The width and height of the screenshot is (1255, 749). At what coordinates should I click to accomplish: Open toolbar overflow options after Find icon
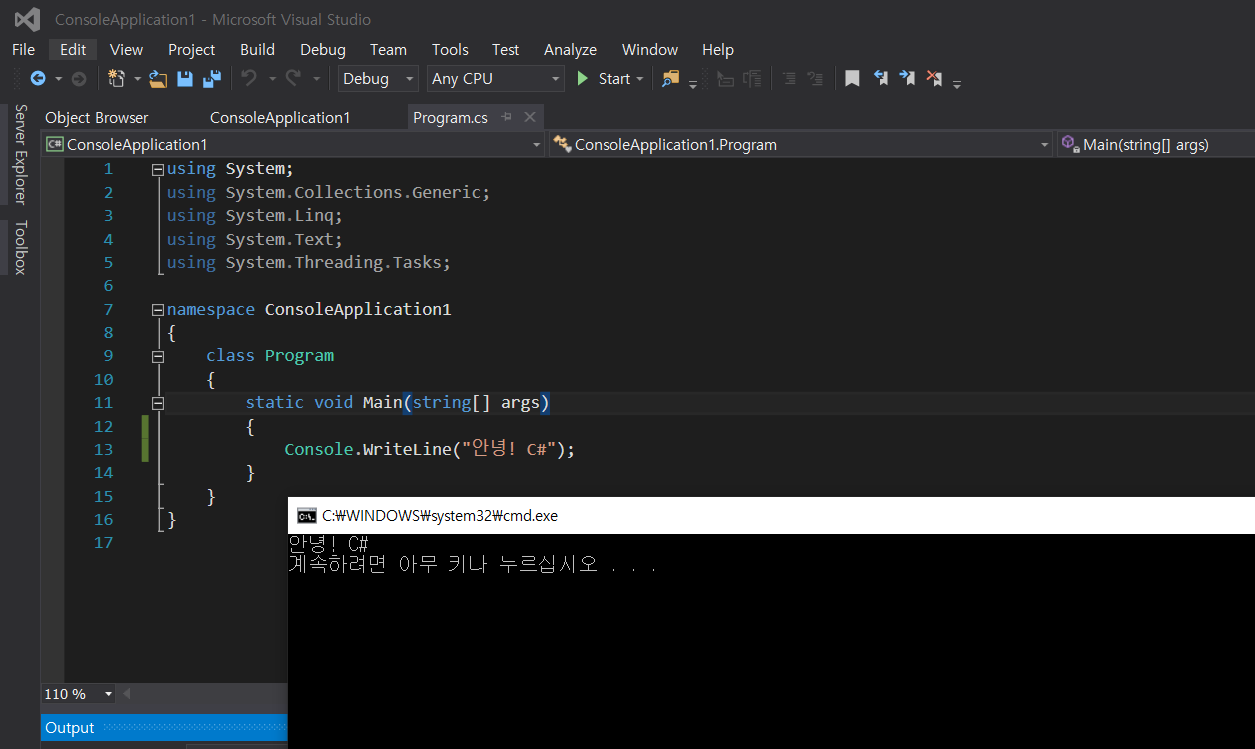(693, 85)
